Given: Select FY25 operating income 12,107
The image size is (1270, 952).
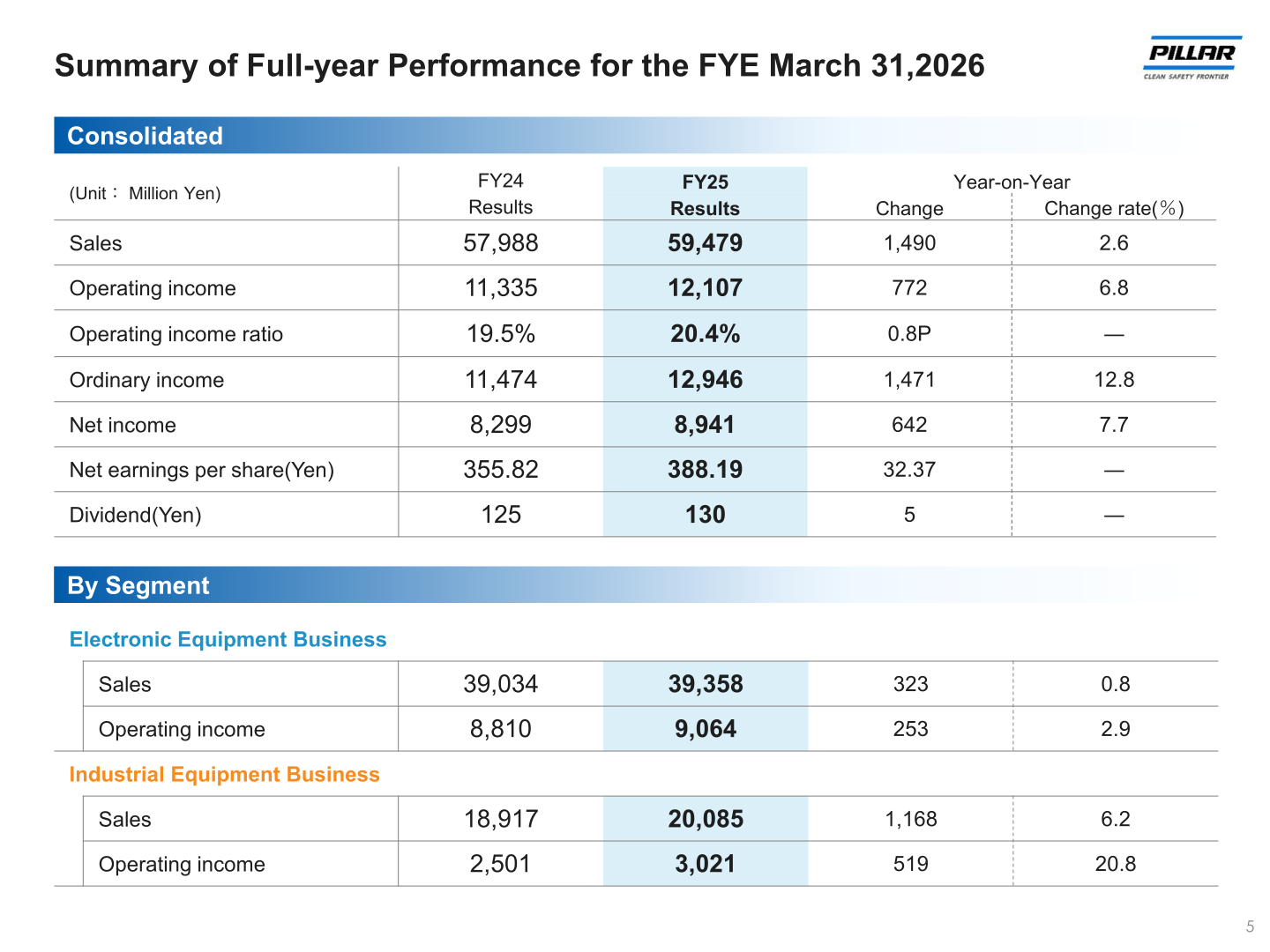Looking at the screenshot, I should point(706,288).
